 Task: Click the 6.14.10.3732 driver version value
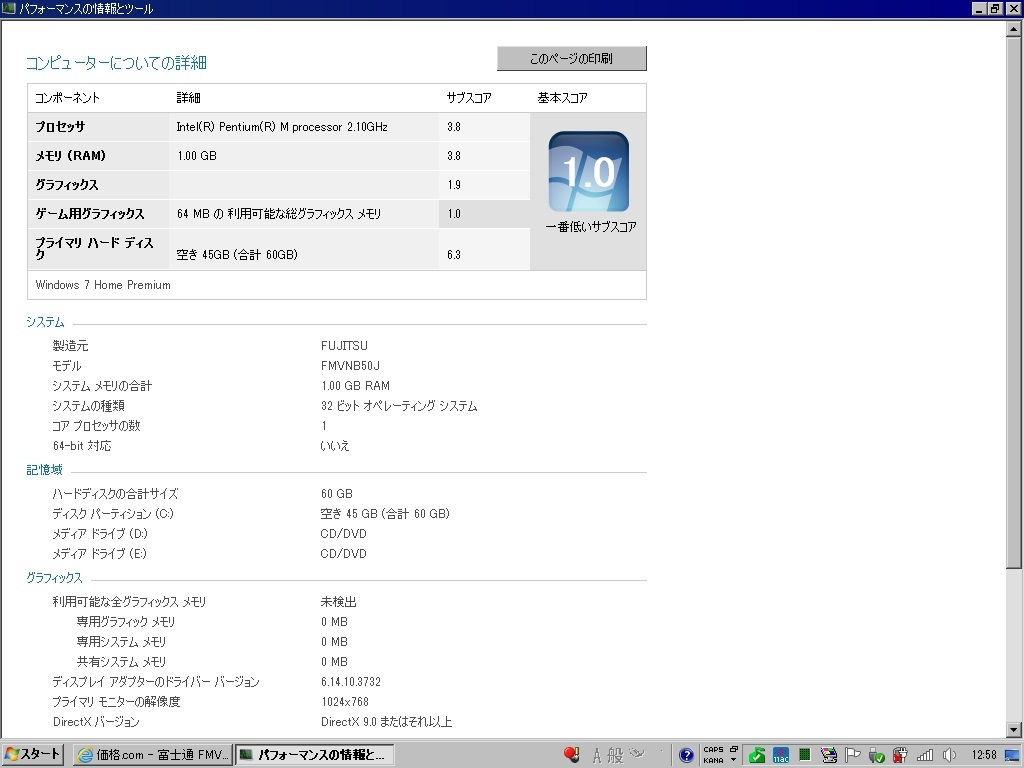351,682
